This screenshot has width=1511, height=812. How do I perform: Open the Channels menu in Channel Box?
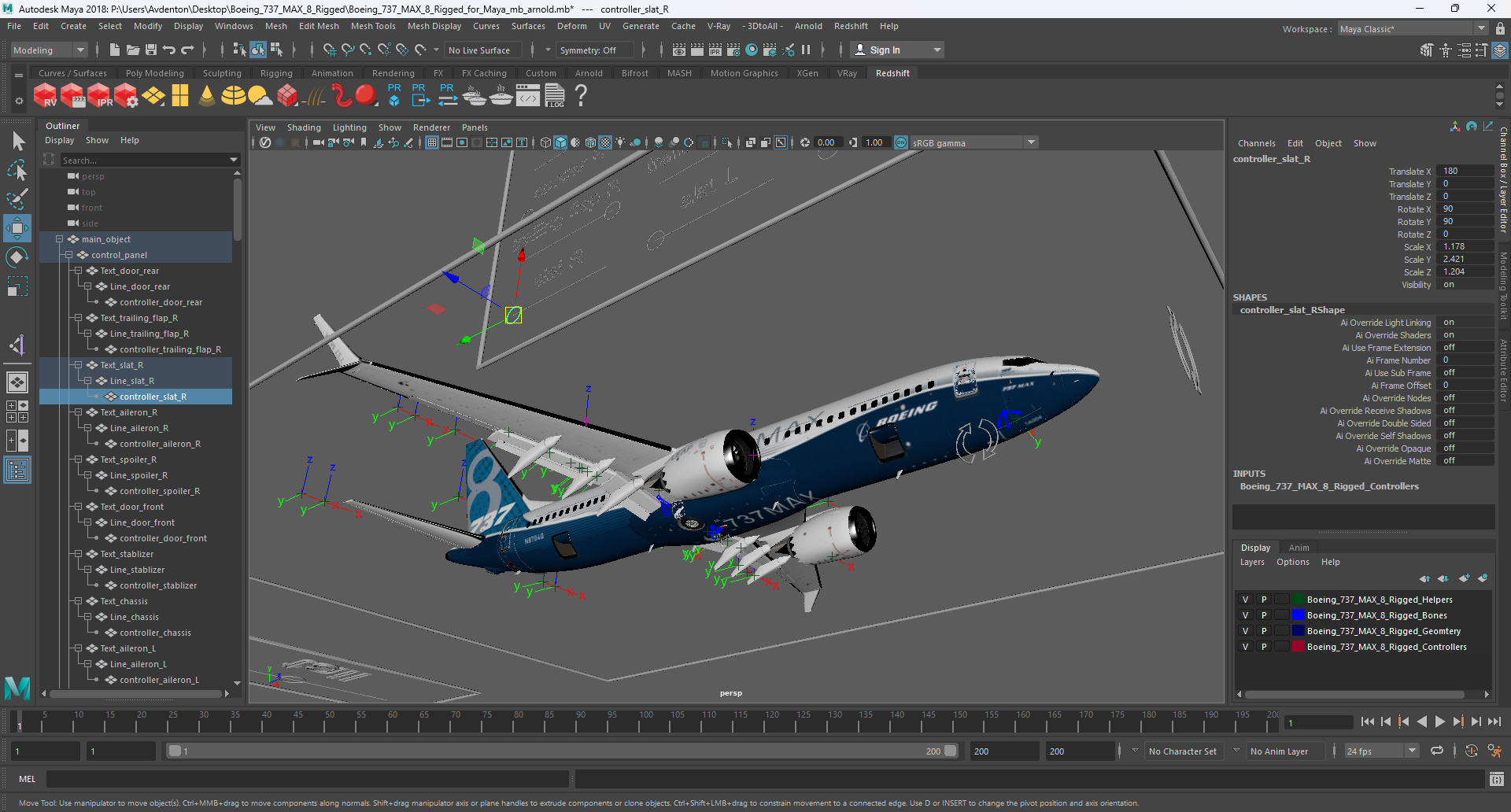click(x=1256, y=143)
